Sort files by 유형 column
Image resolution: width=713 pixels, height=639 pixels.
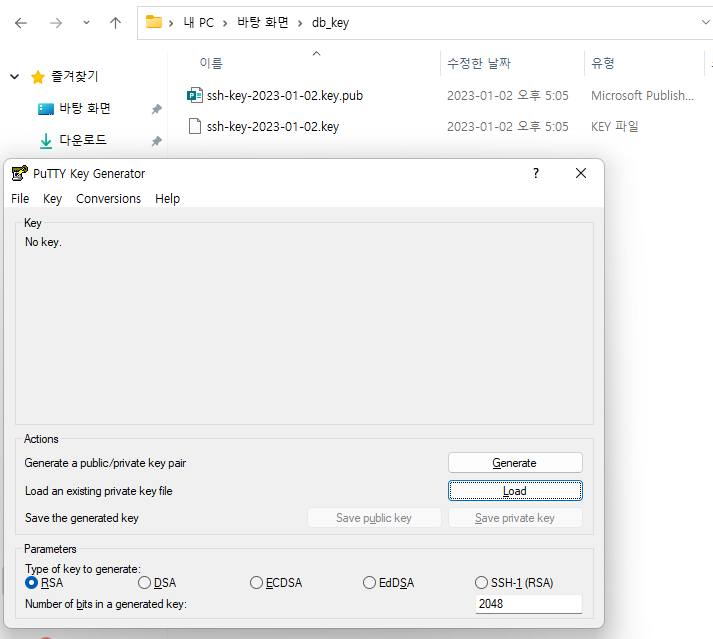pyautogui.click(x=603, y=63)
